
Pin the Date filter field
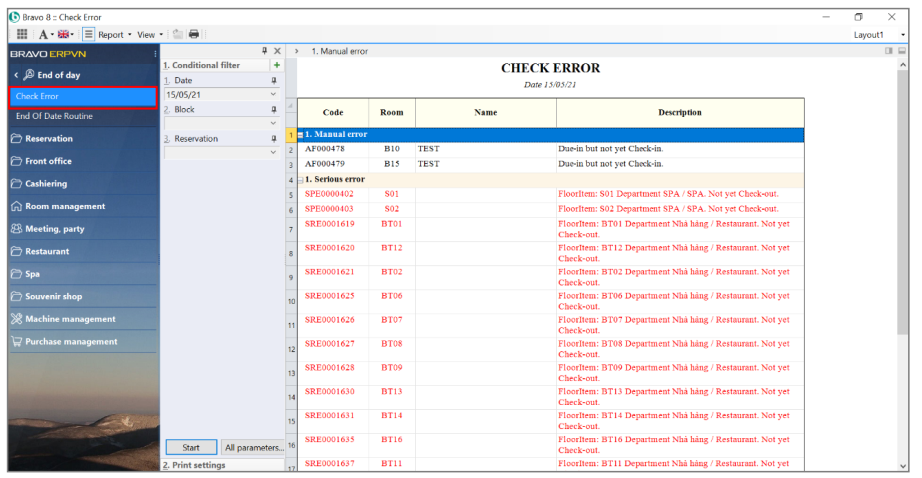point(274,81)
